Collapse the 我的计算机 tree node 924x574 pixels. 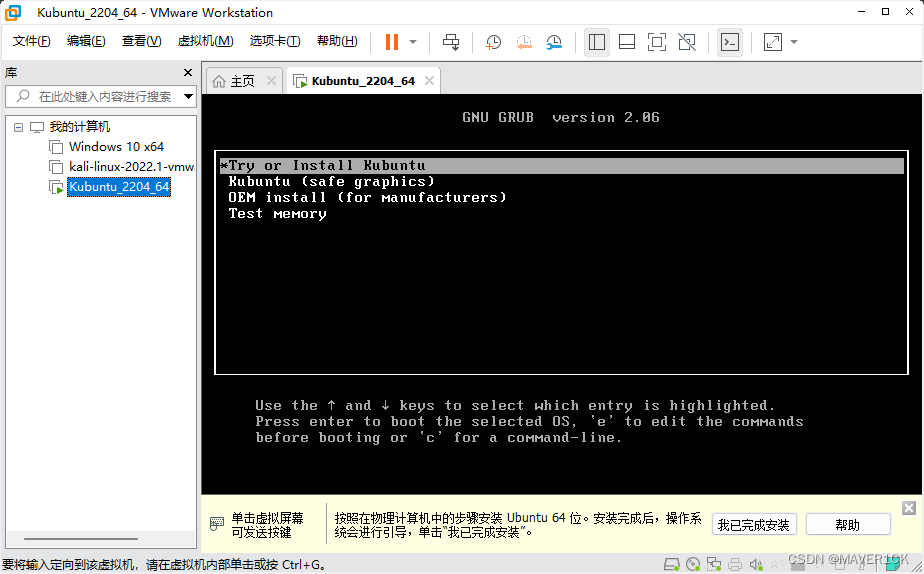click(x=19, y=127)
